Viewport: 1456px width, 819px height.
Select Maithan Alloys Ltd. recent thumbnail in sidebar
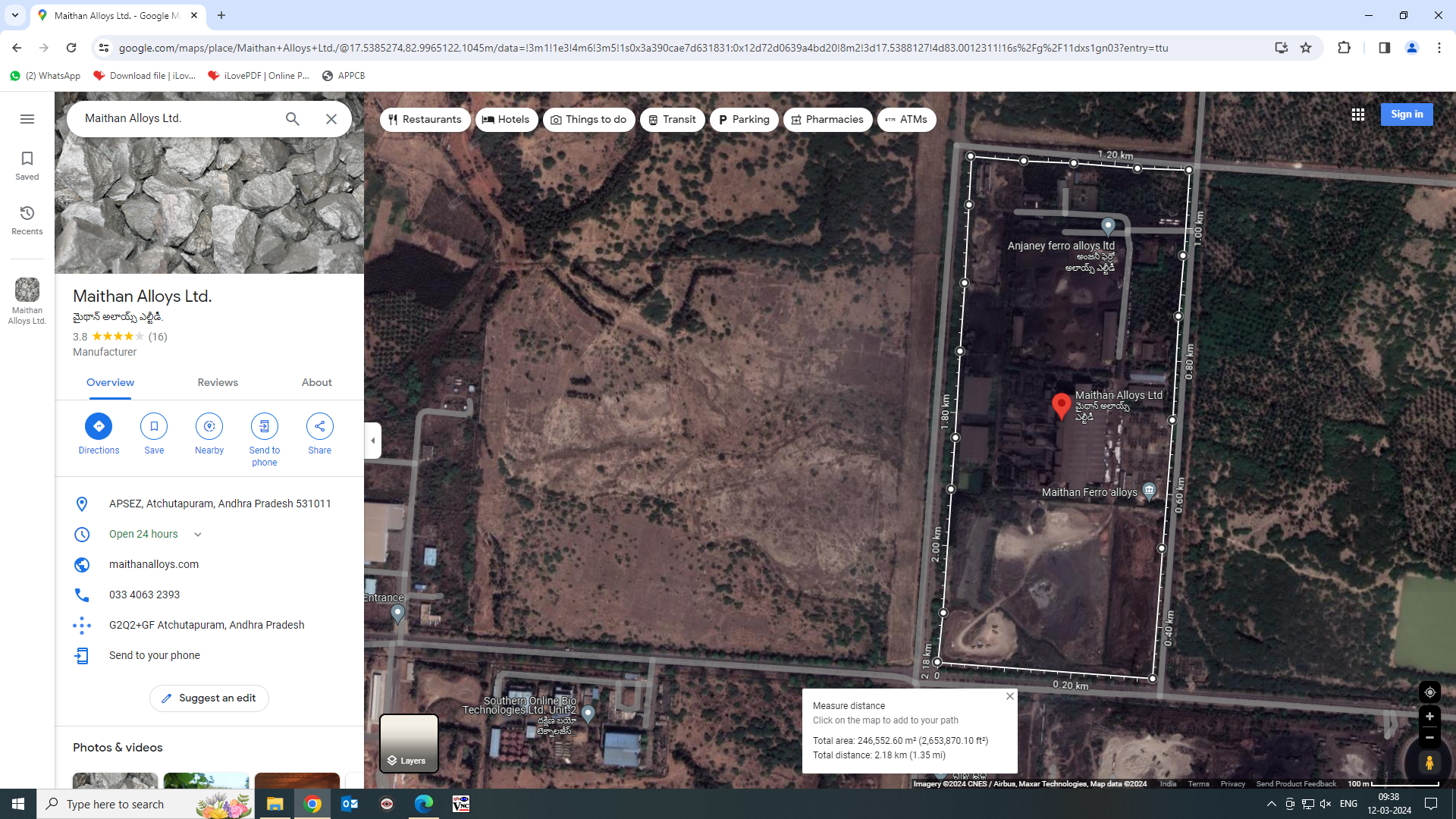point(27,301)
